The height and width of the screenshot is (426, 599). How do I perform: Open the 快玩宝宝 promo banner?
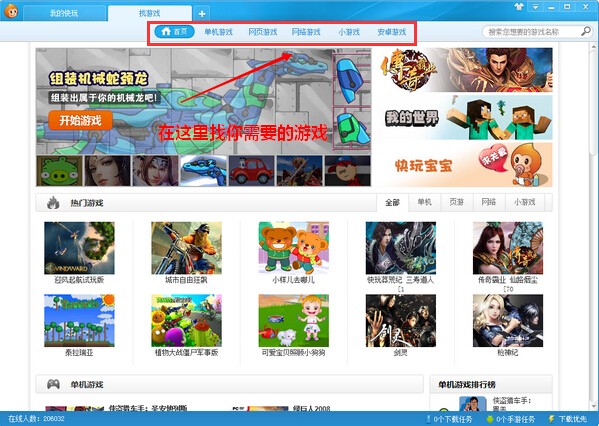point(465,165)
